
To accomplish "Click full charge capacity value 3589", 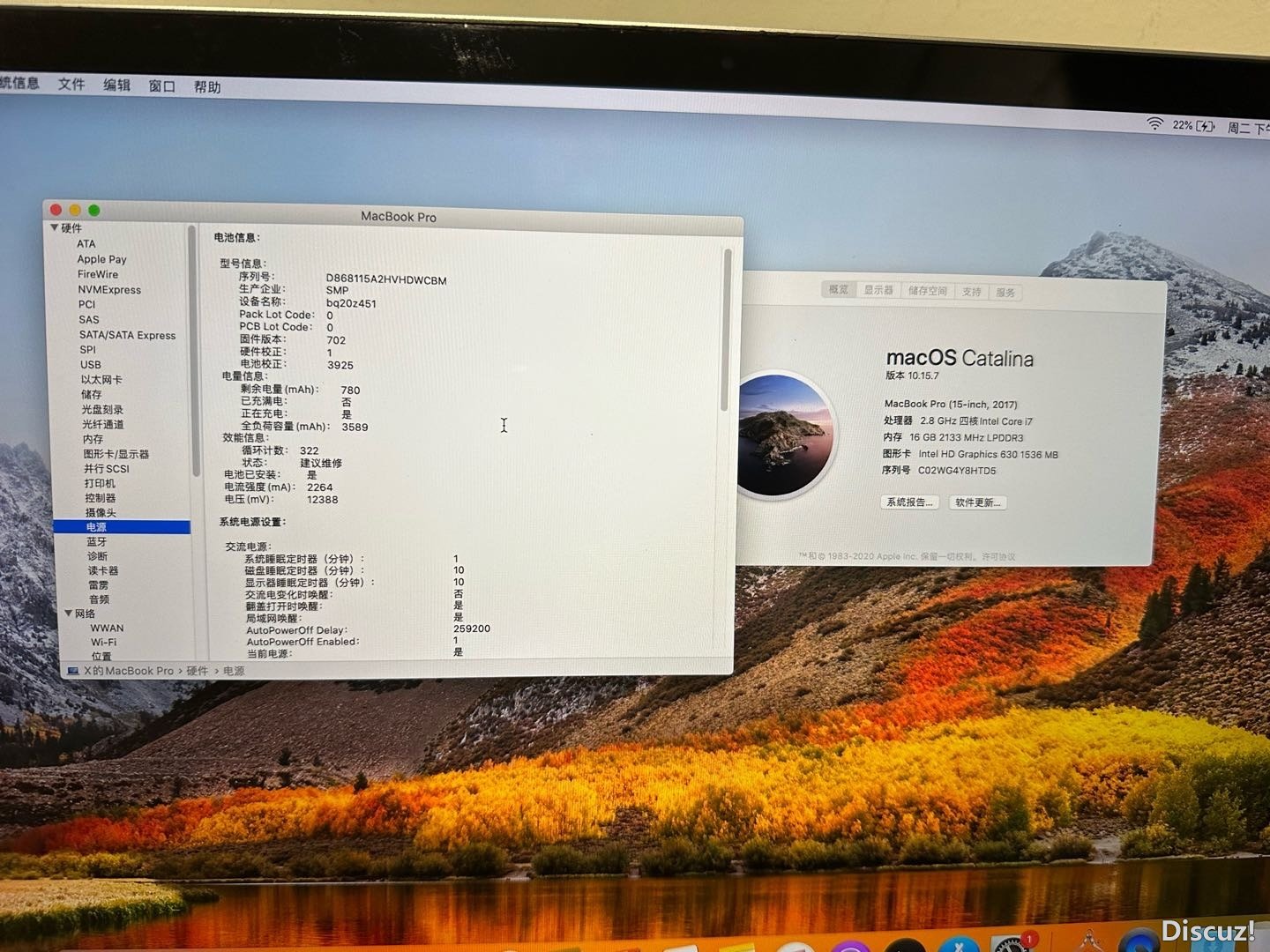I will pos(355,427).
